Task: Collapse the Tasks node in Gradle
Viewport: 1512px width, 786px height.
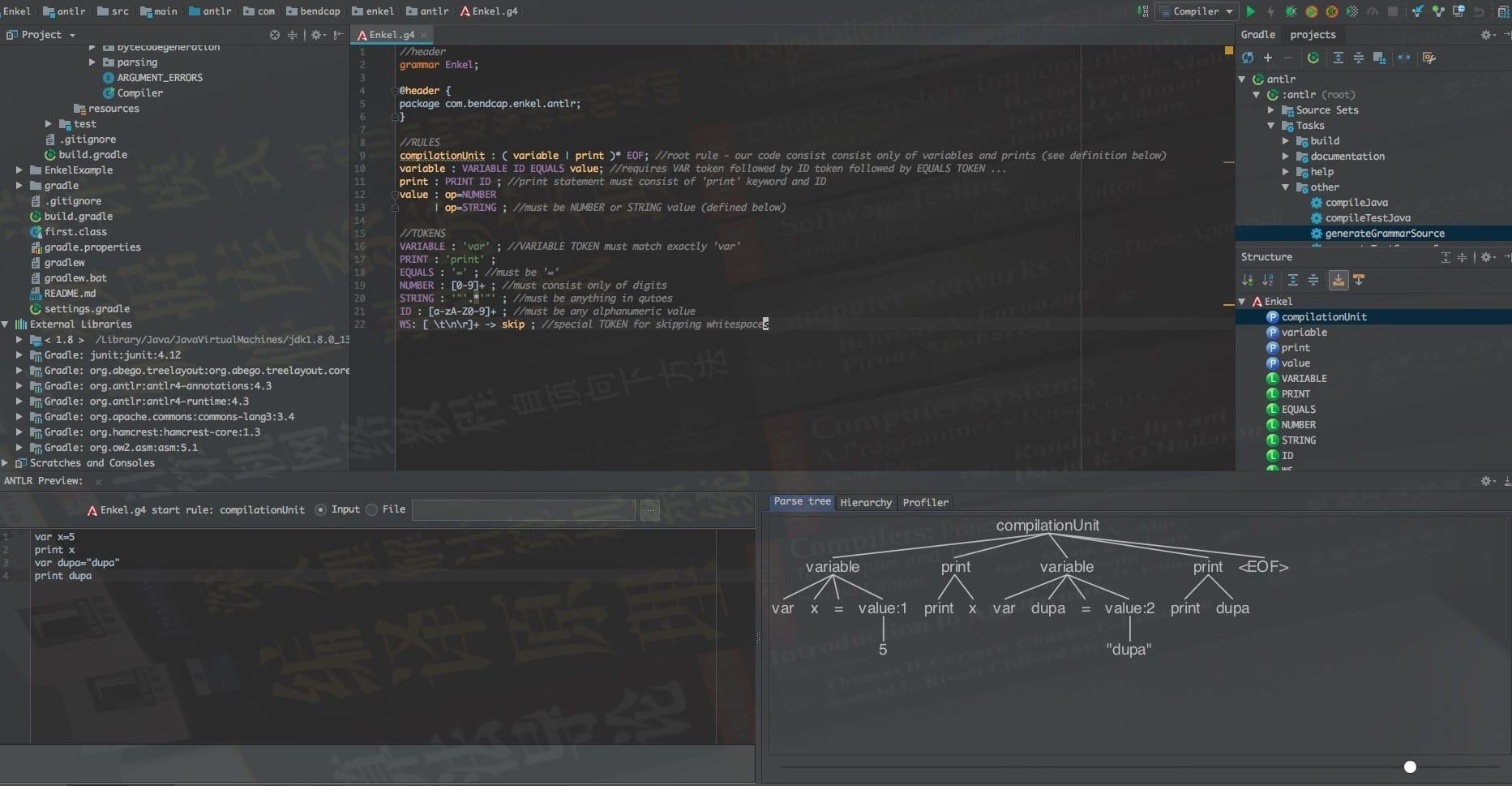Action: pos(1271,126)
